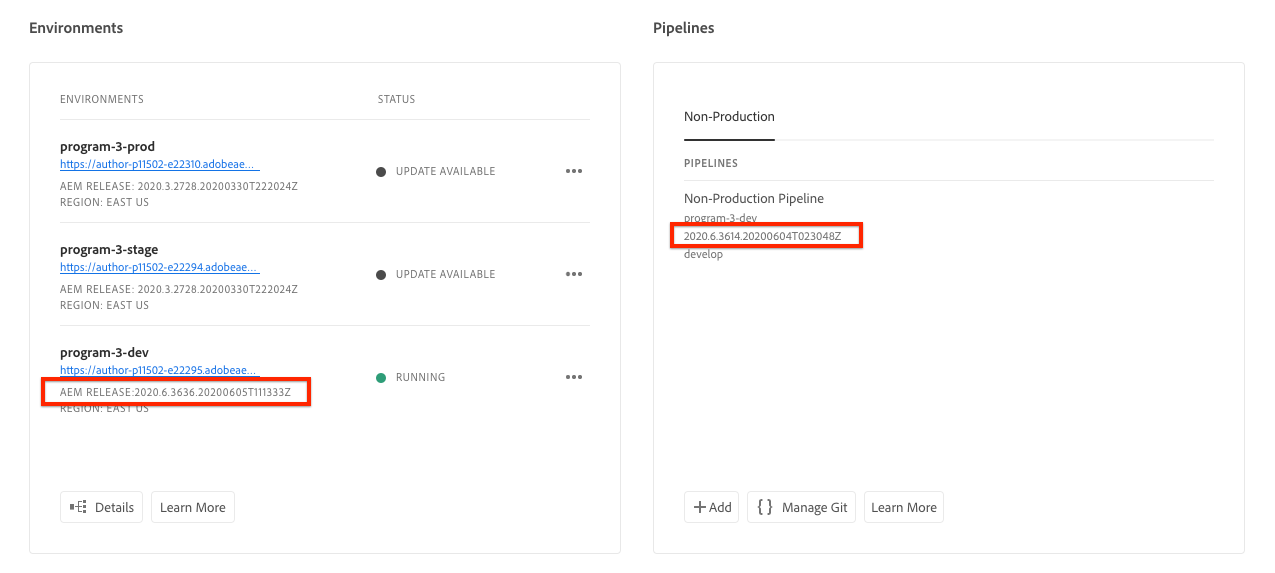Select the Non-Production Pipeline entry
This screenshot has height=573, width=1275.
click(753, 199)
